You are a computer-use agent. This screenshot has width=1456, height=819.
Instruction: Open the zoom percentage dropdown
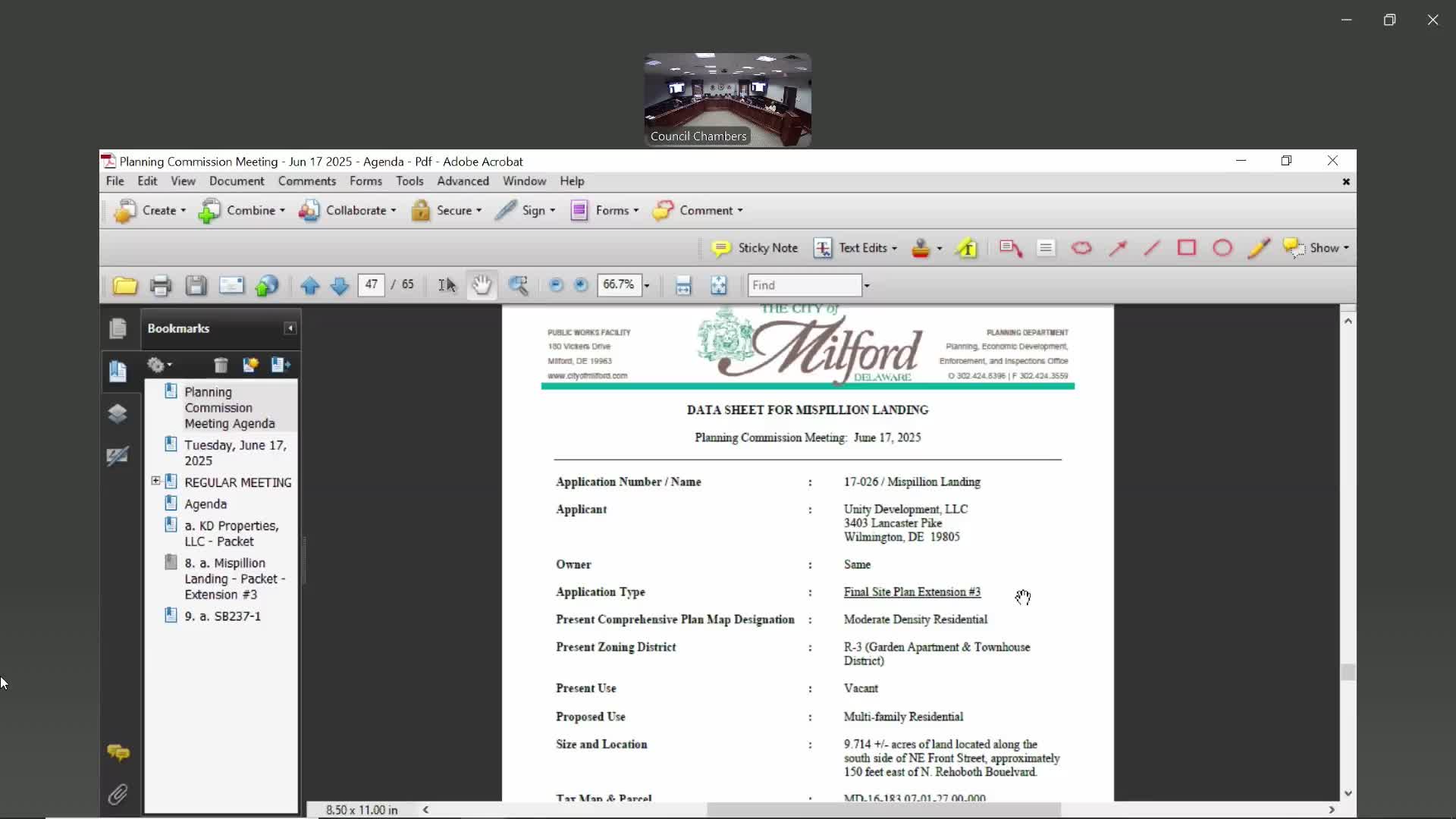647,286
